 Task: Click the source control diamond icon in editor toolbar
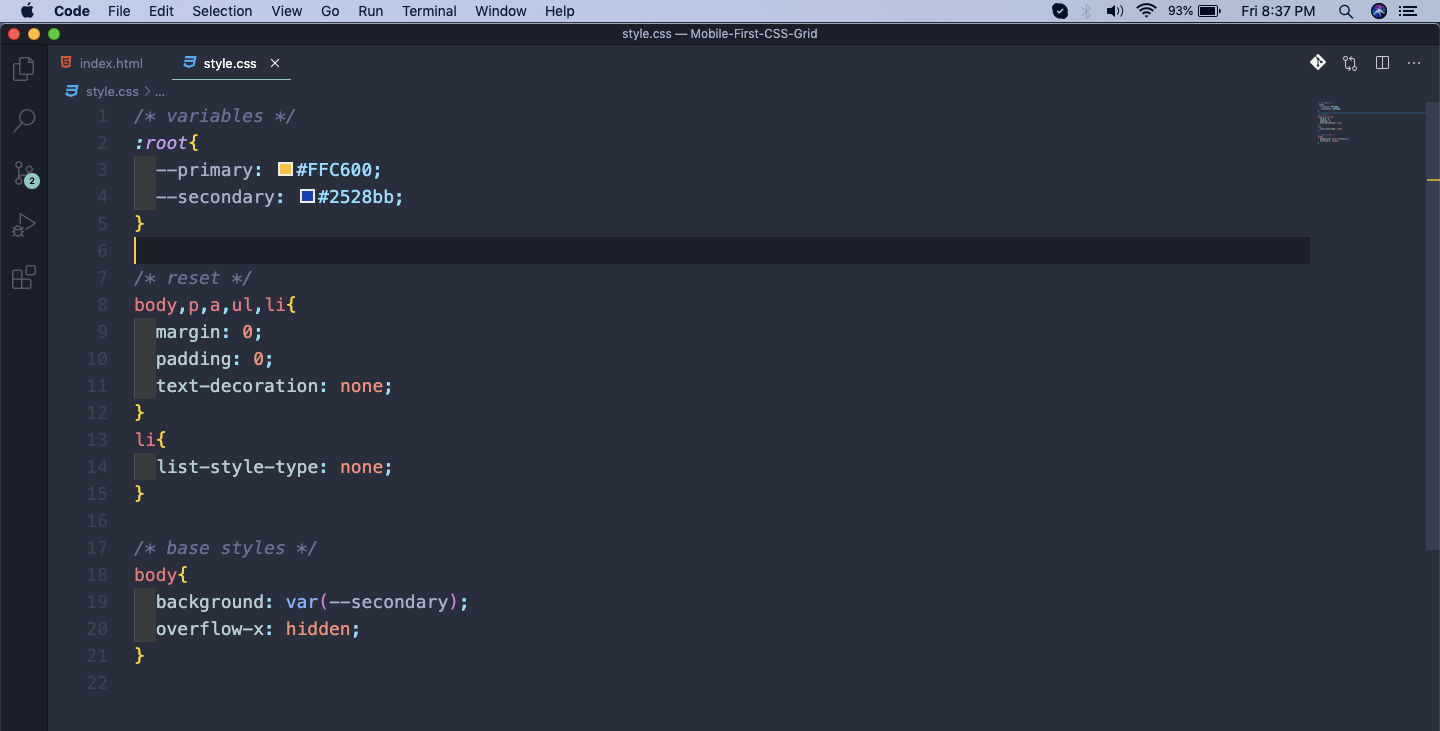tap(1318, 63)
